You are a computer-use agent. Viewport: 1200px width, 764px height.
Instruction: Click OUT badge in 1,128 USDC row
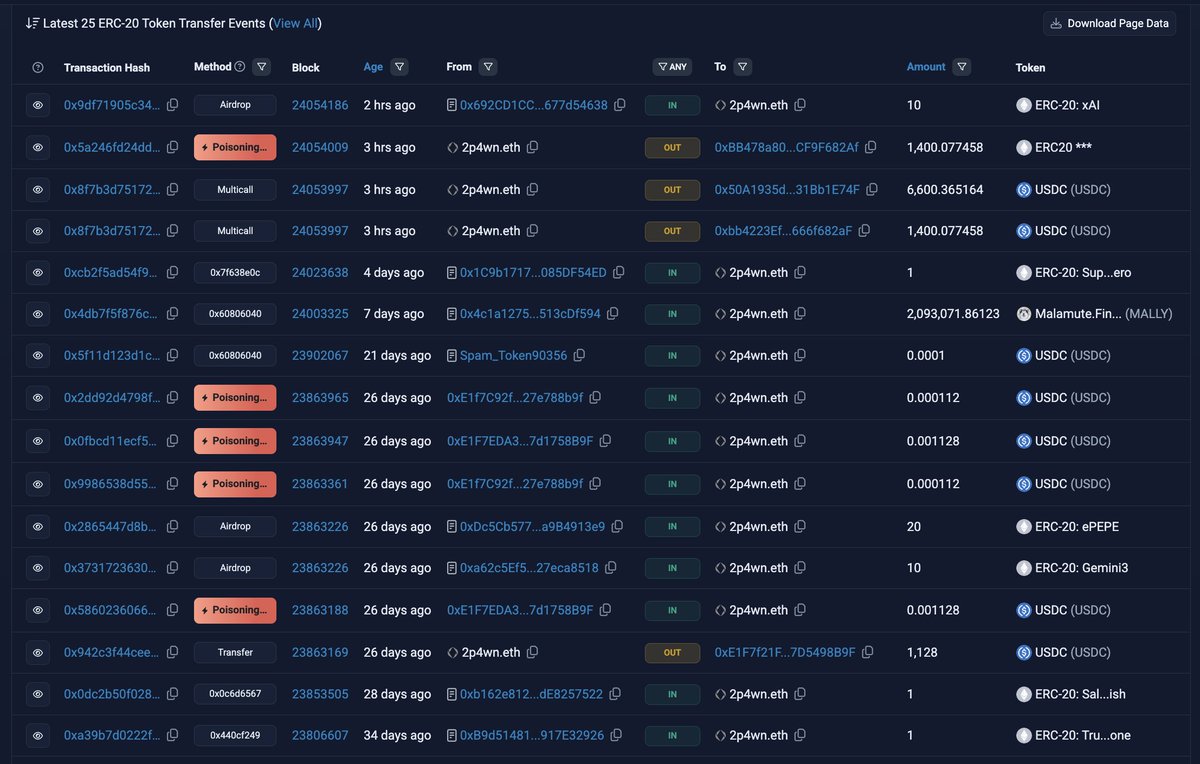[672, 652]
